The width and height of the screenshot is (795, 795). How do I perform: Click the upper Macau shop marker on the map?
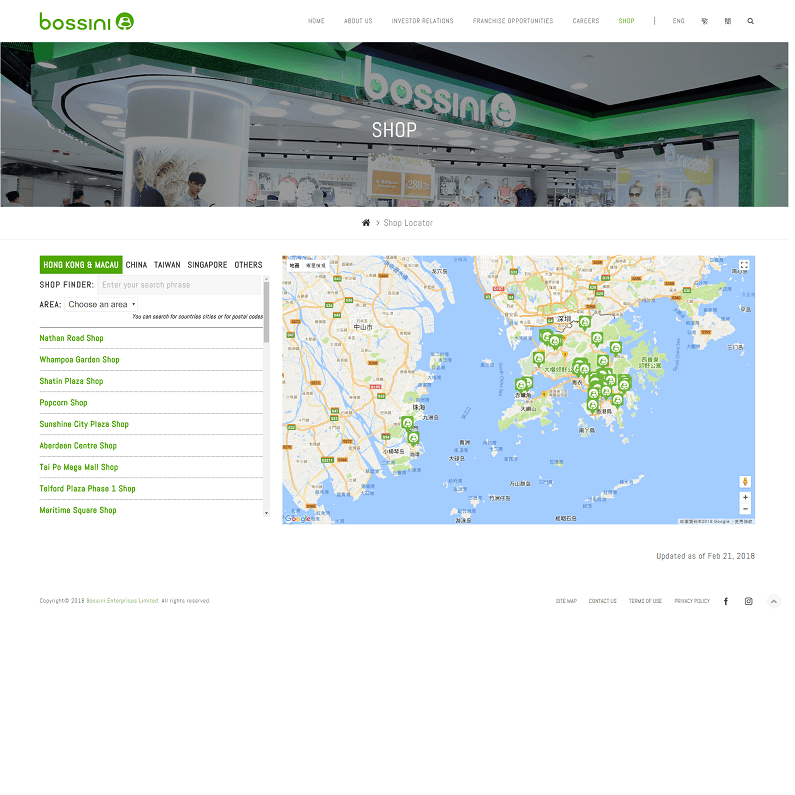407,423
